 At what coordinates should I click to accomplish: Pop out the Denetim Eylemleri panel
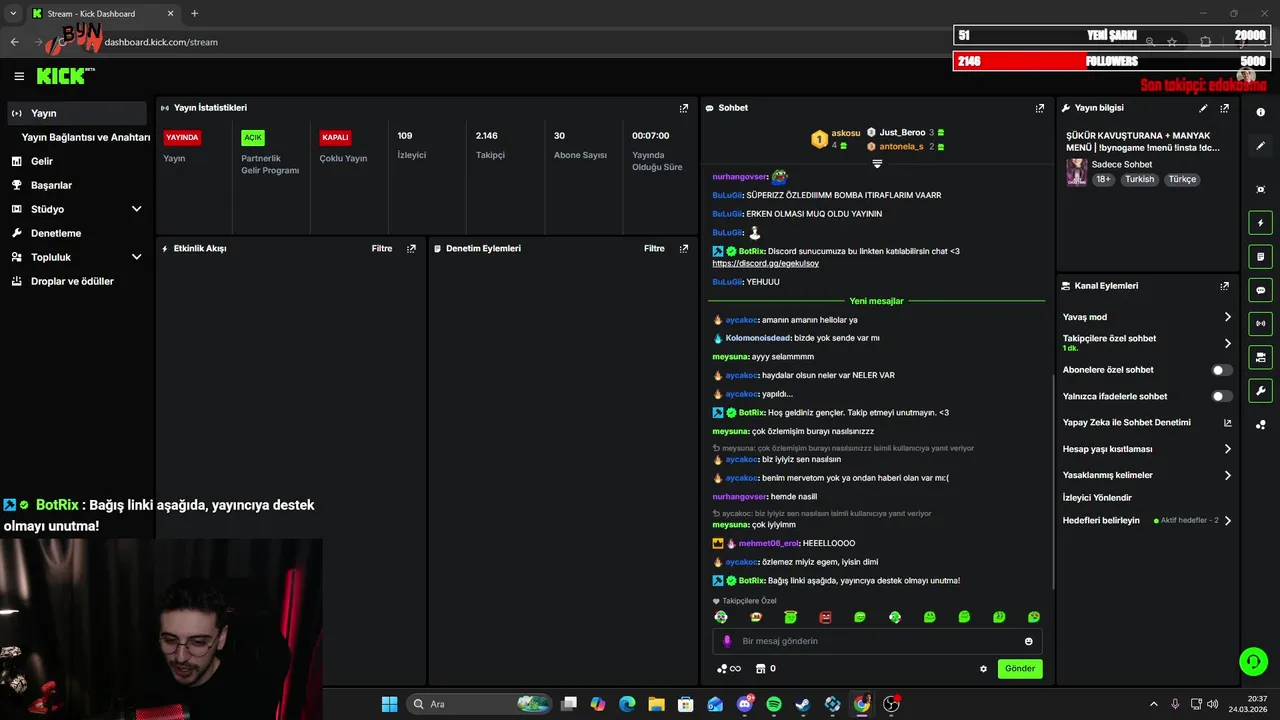coord(684,248)
